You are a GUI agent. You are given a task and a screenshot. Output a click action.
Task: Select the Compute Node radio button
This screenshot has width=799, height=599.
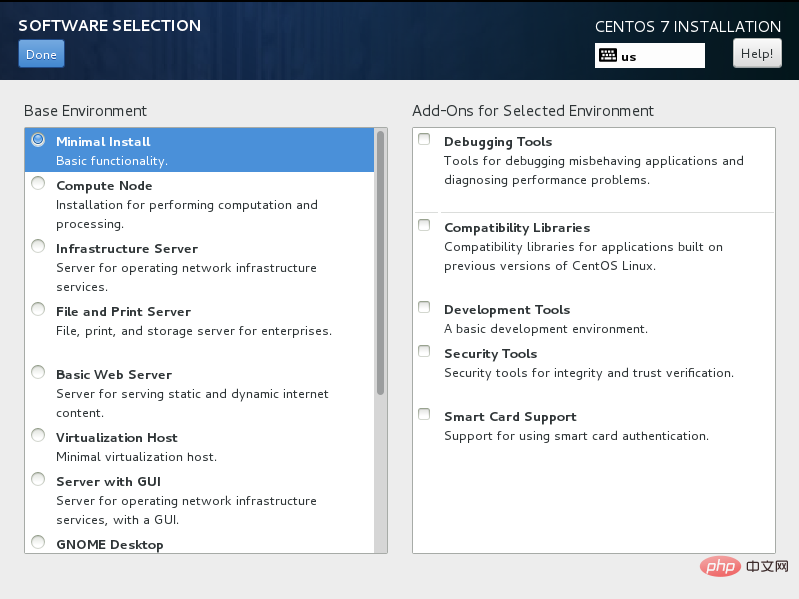[x=38, y=183]
